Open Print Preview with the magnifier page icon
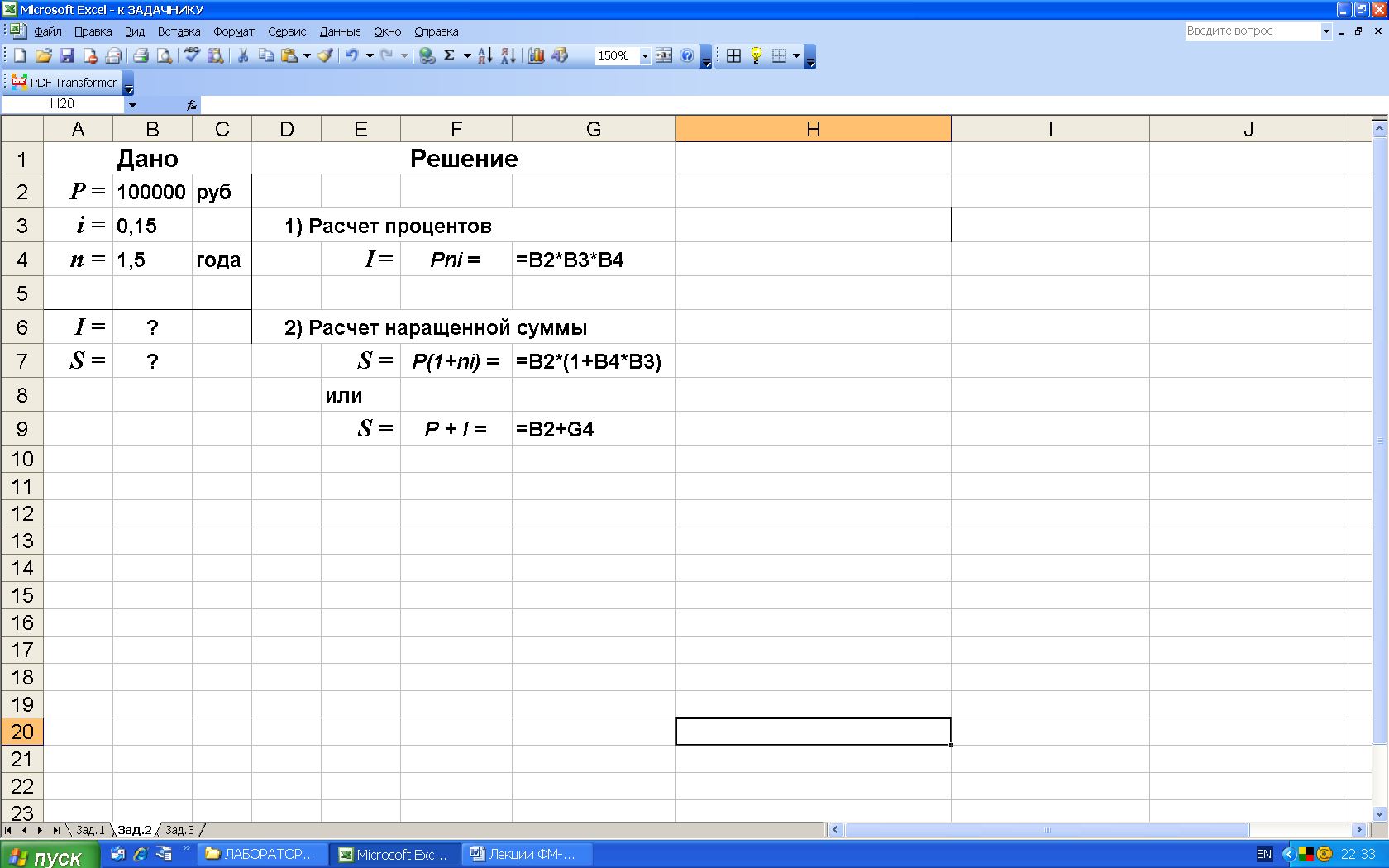 pos(165,55)
